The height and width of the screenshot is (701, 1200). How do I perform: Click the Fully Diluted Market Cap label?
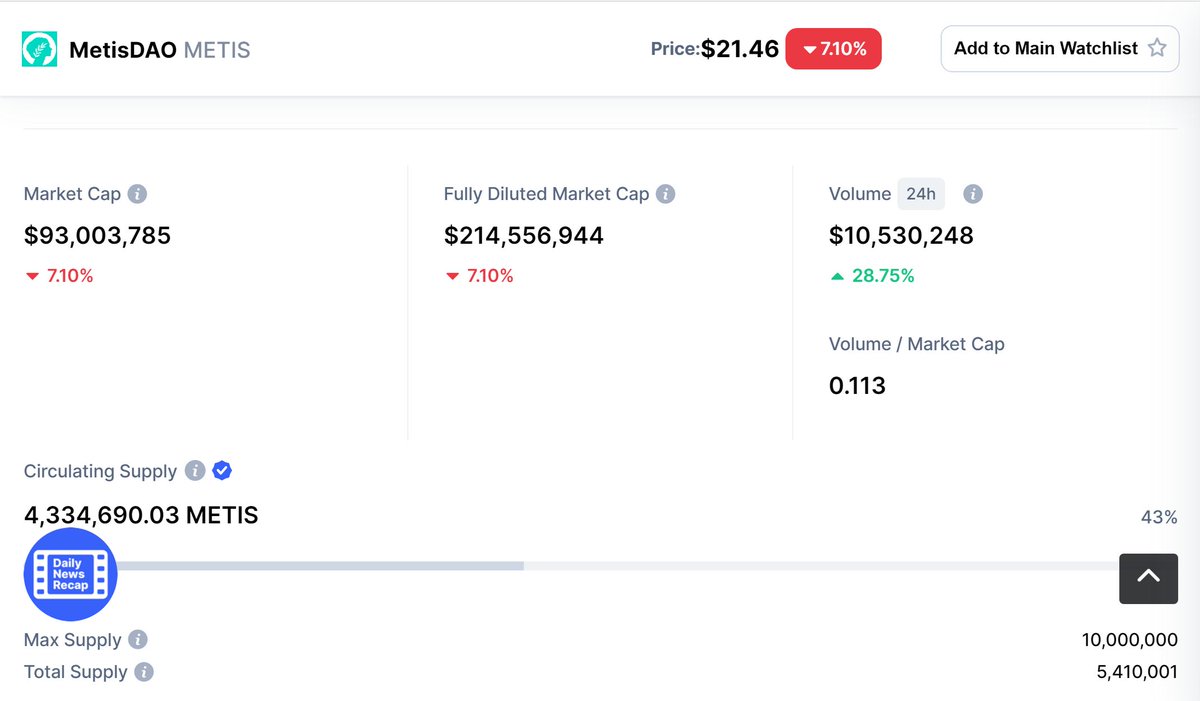click(x=546, y=194)
